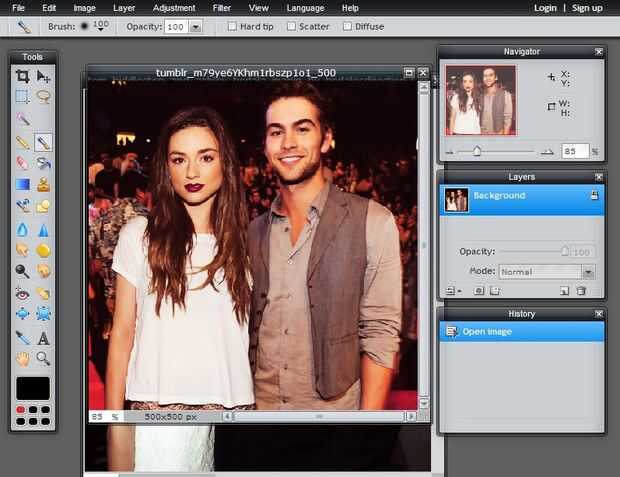The image size is (620, 477).
Task: Add a layer mask in Layers panel
Action: click(x=479, y=291)
